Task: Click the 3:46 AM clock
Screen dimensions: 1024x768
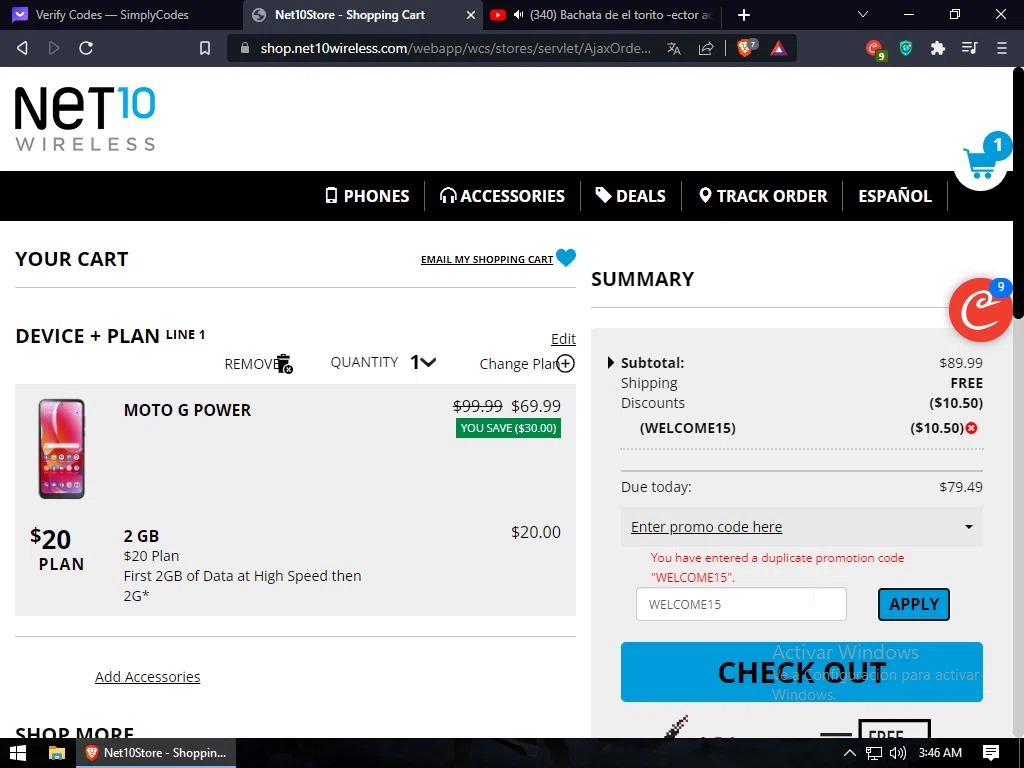Action: (x=940, y=753)
